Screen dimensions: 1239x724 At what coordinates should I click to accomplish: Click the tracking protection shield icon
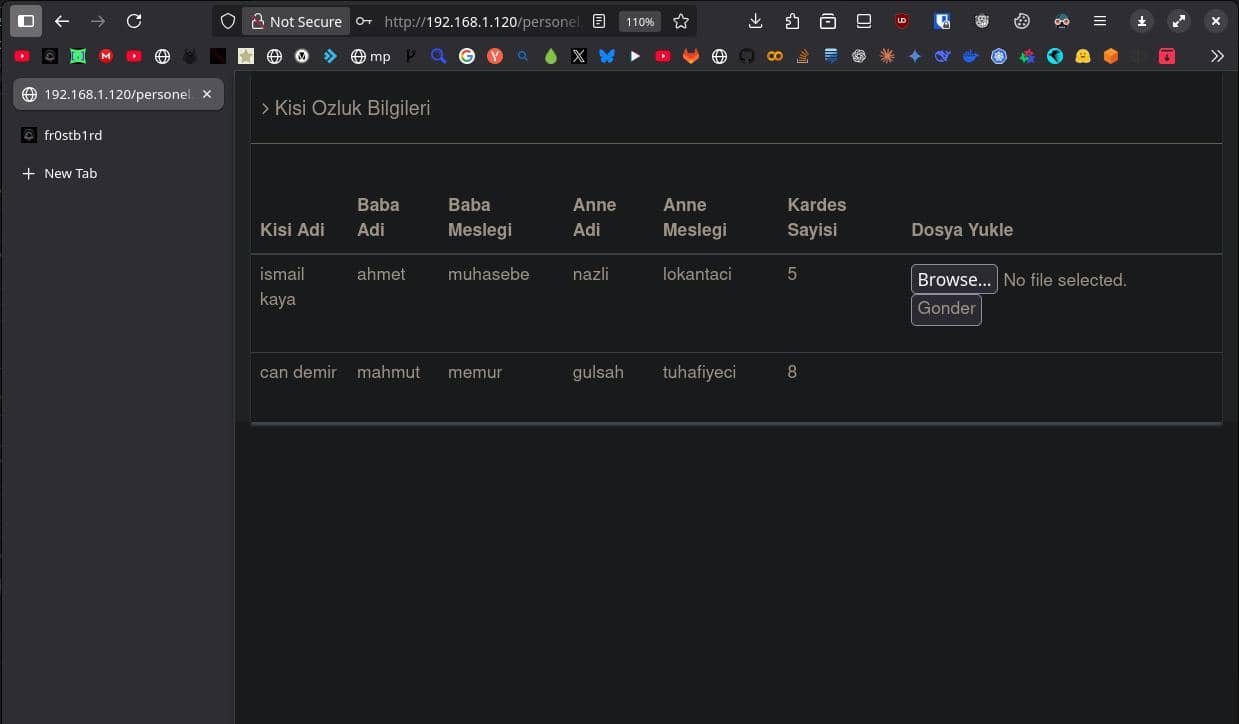point(228,21)
